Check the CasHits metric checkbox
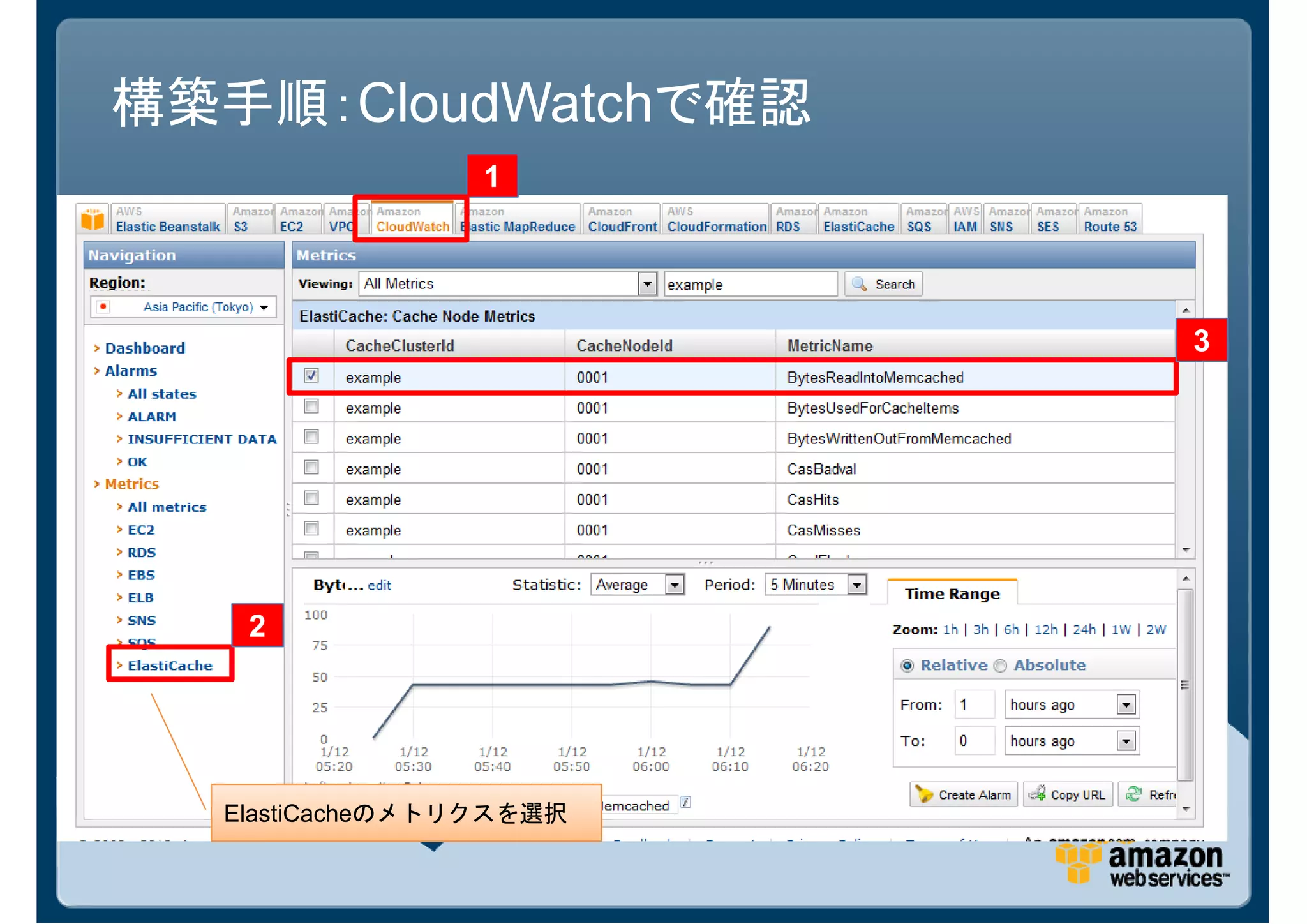 [x=311, y=498]
